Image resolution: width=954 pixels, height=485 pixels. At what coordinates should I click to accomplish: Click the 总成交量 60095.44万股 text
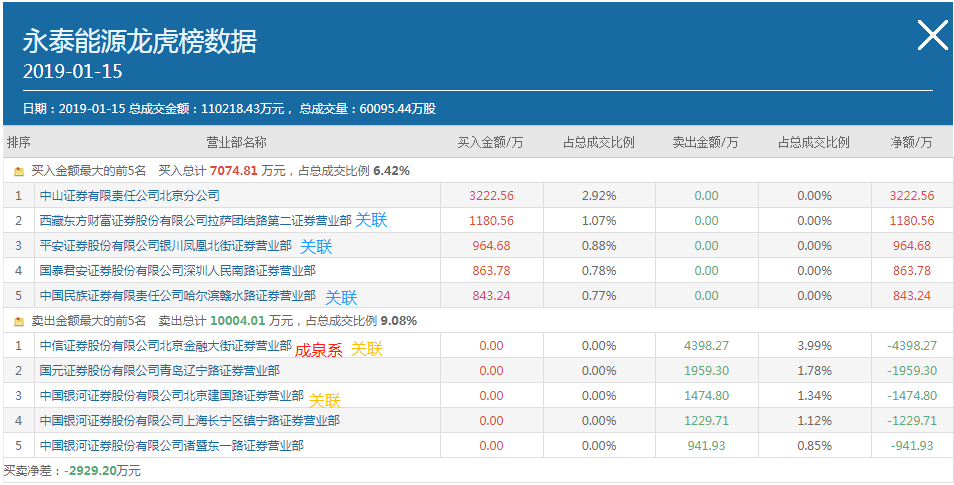coord(367,110)
